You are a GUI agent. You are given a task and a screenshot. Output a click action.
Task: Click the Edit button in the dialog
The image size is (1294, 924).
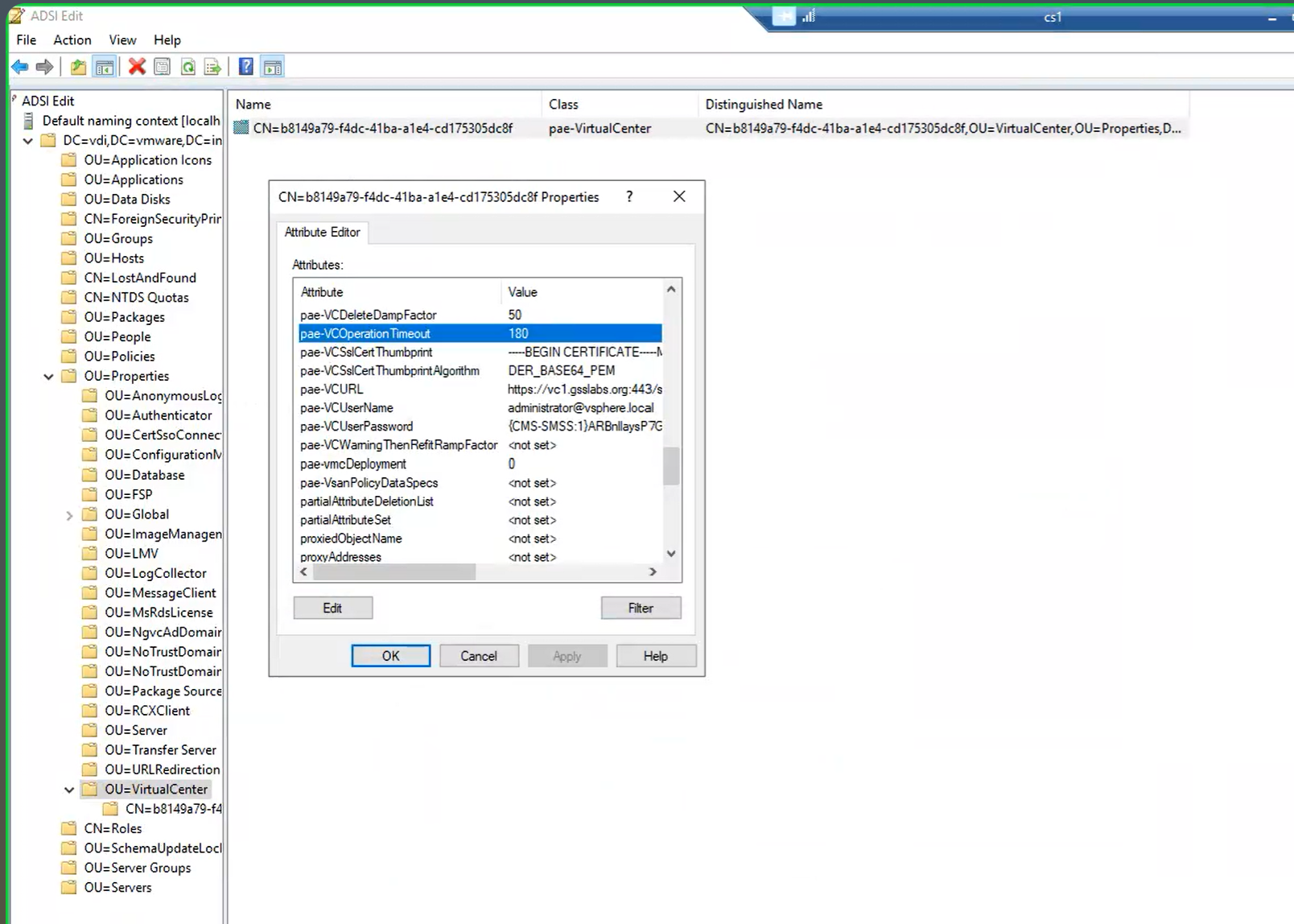(332, 608)
